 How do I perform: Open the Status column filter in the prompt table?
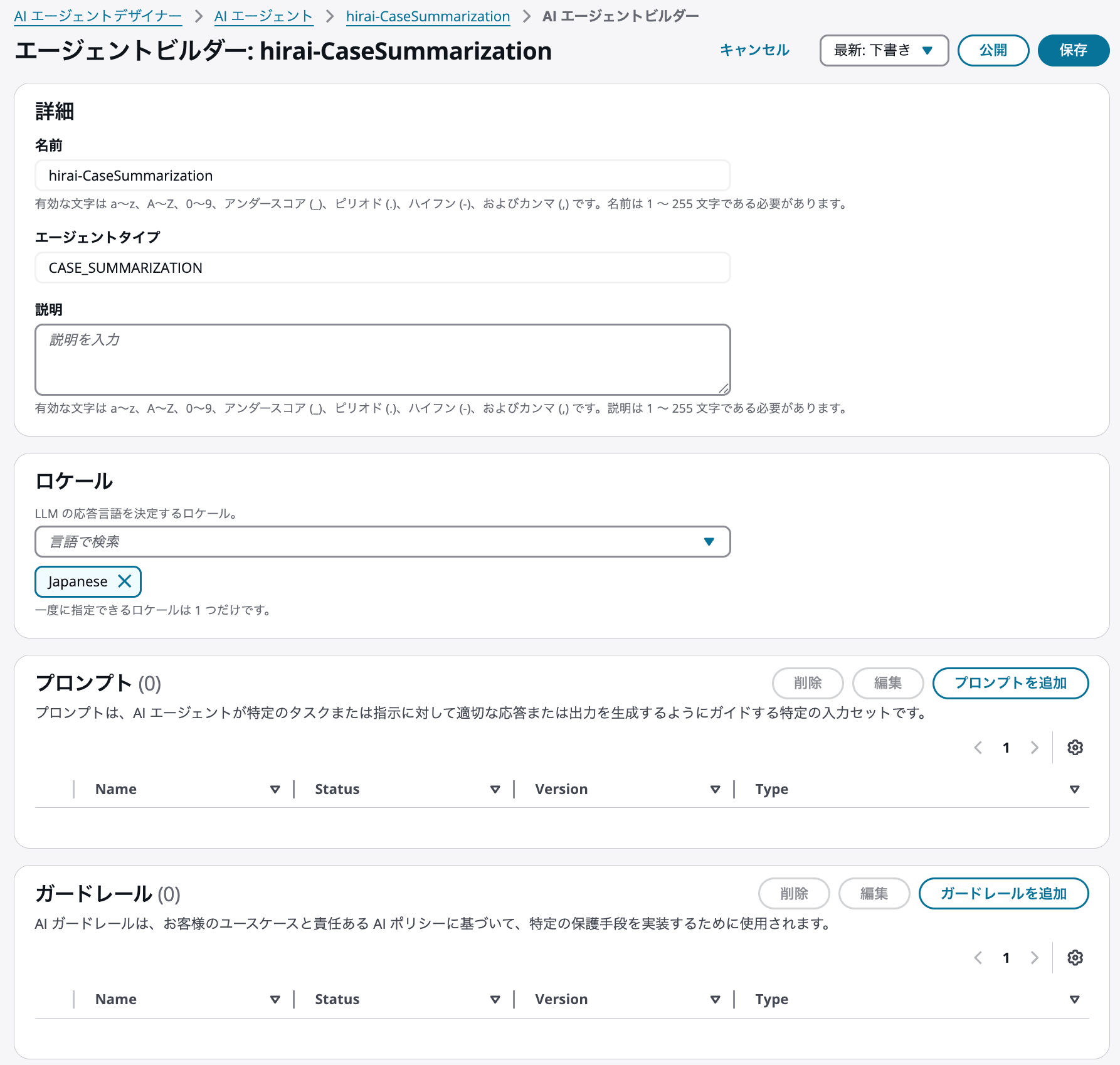pyautogui.click(x=495, y=789)
